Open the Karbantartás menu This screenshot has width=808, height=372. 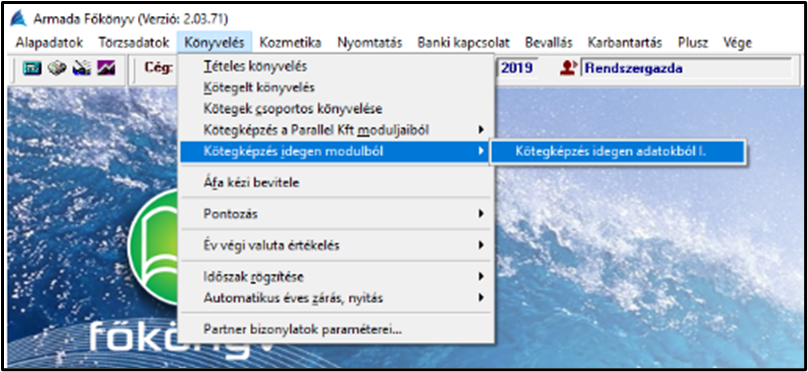point(625,43)
